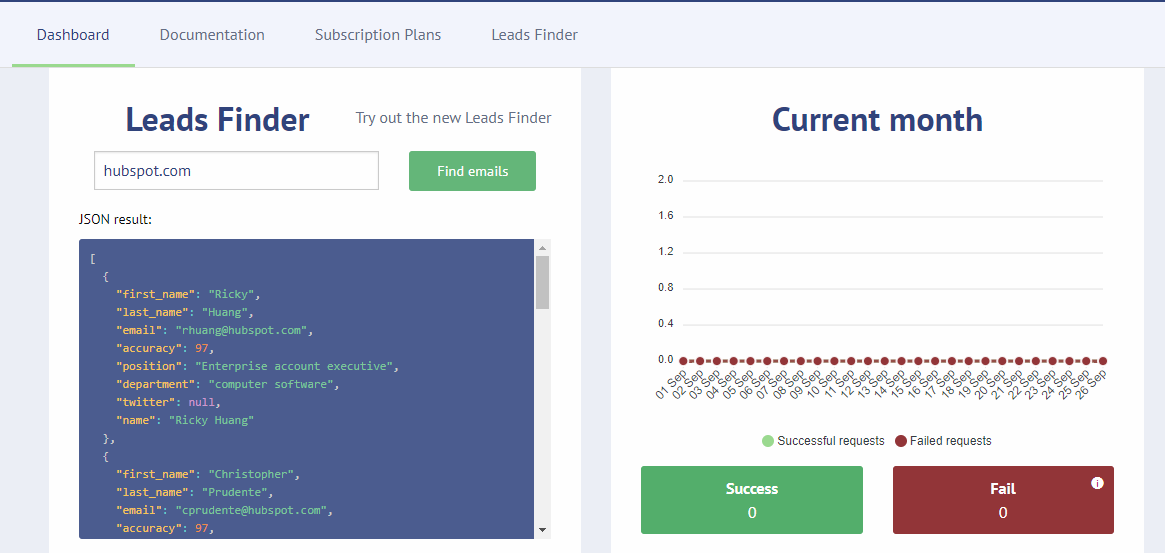
Task: Open the Dashboard tab
Action: point(73,35)
